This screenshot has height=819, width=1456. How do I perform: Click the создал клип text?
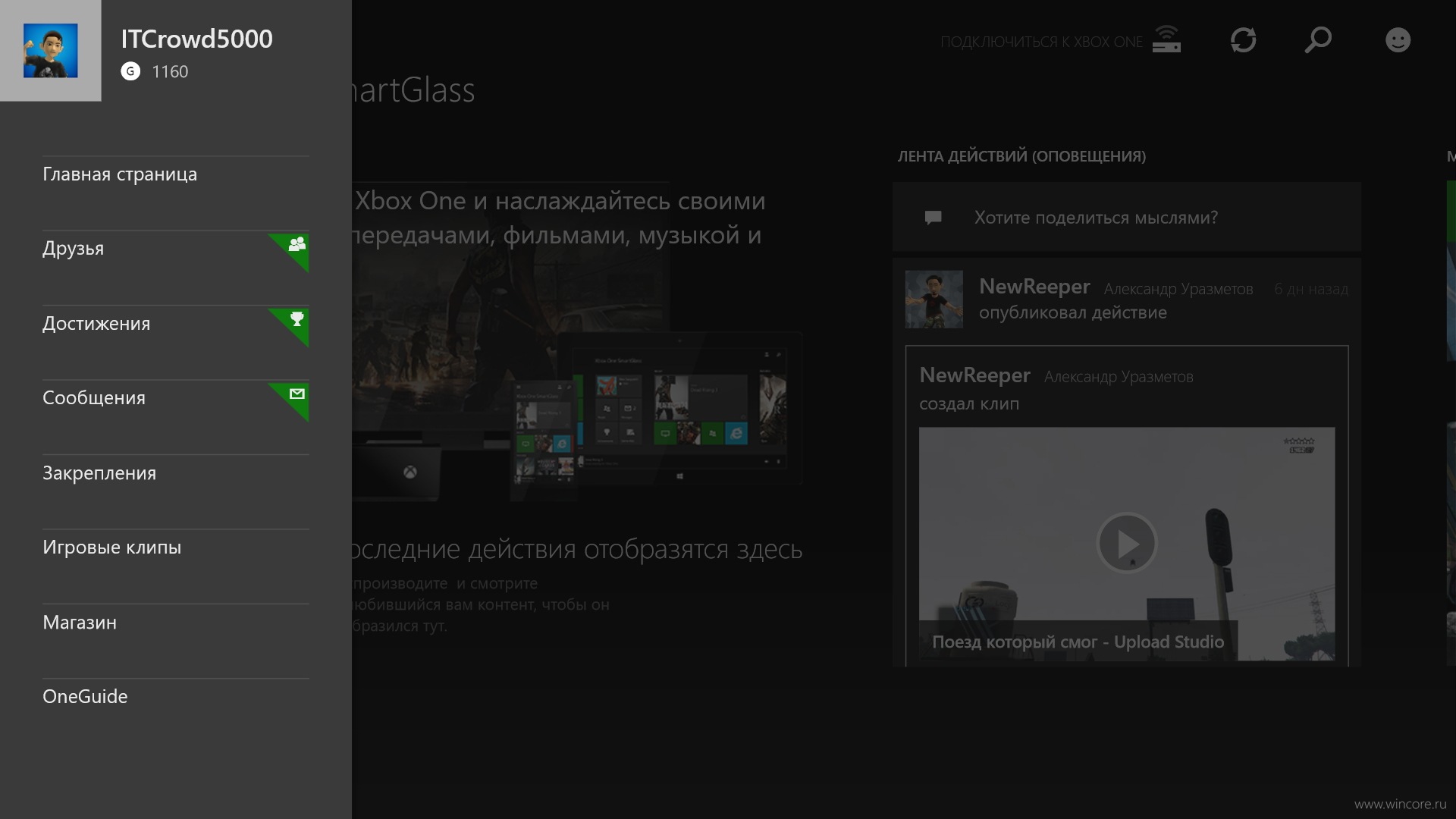point(969,404)
